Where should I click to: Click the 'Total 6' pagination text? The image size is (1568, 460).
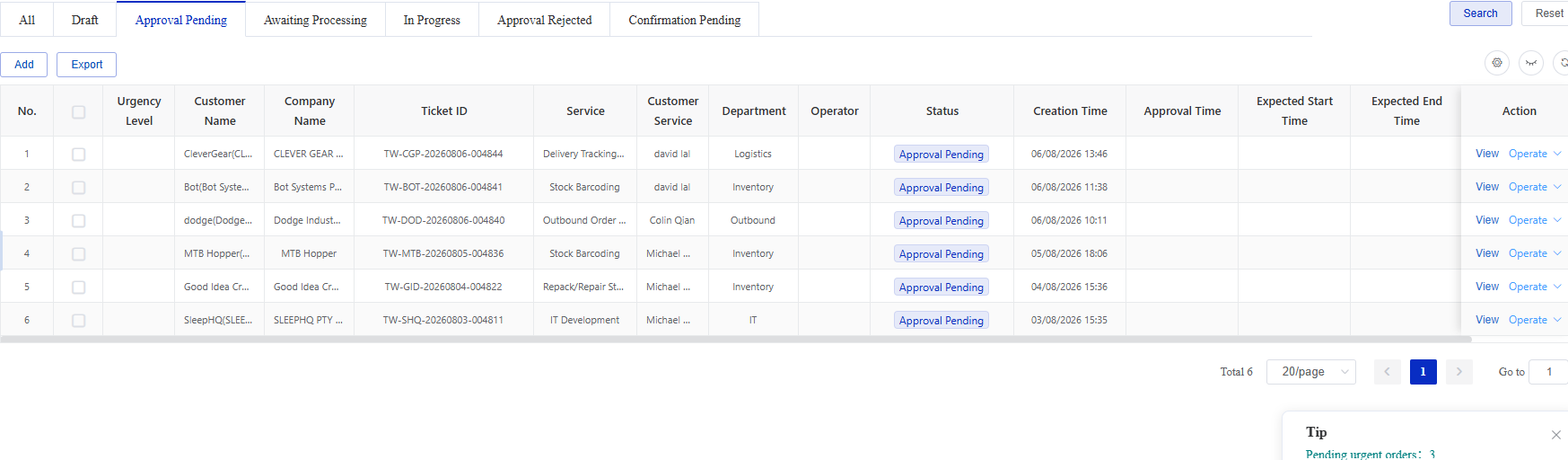coord(1236,372)
